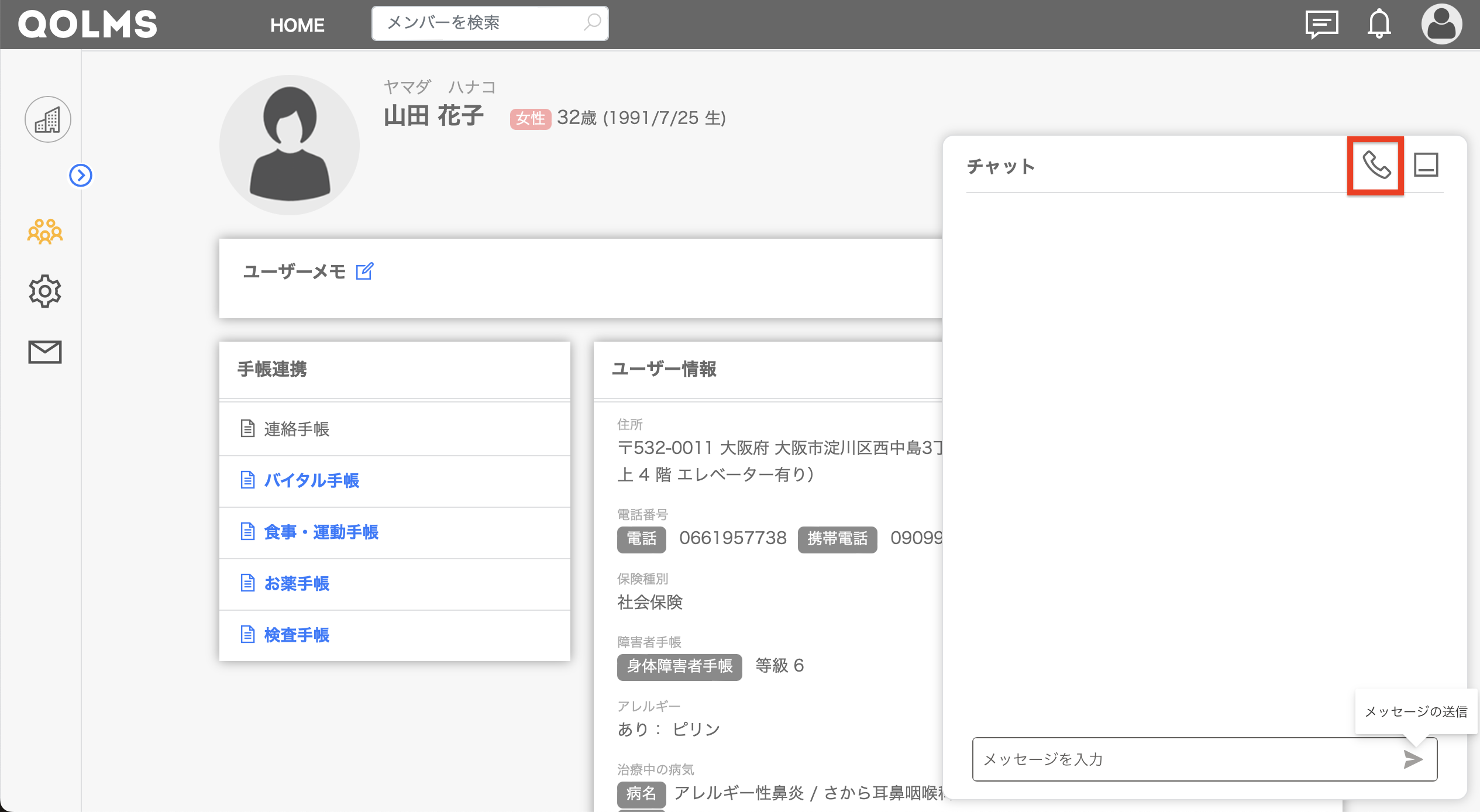This screenshot has width=1480, height=812.
Task: Open the mail envelope icon in sidebar
Action: click(45, 352)
